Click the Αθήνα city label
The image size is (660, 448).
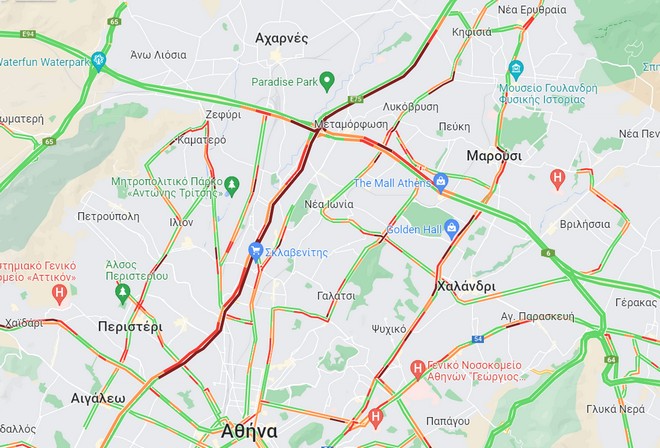249,431
